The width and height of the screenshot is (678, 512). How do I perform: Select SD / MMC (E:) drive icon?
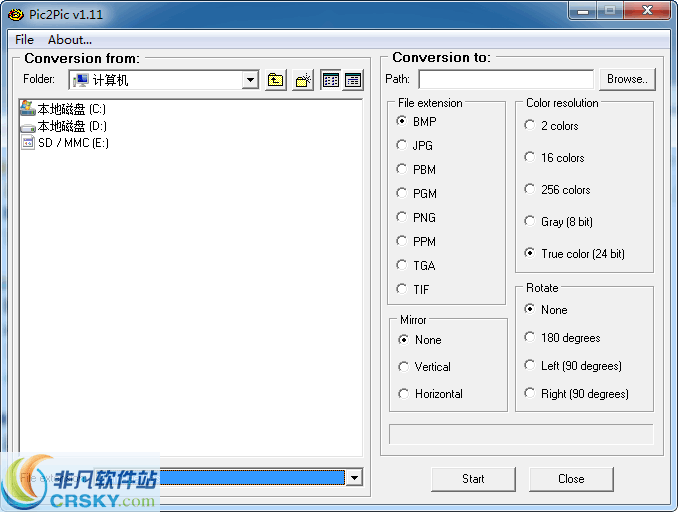pyautogui.click(x=28, y=143)
